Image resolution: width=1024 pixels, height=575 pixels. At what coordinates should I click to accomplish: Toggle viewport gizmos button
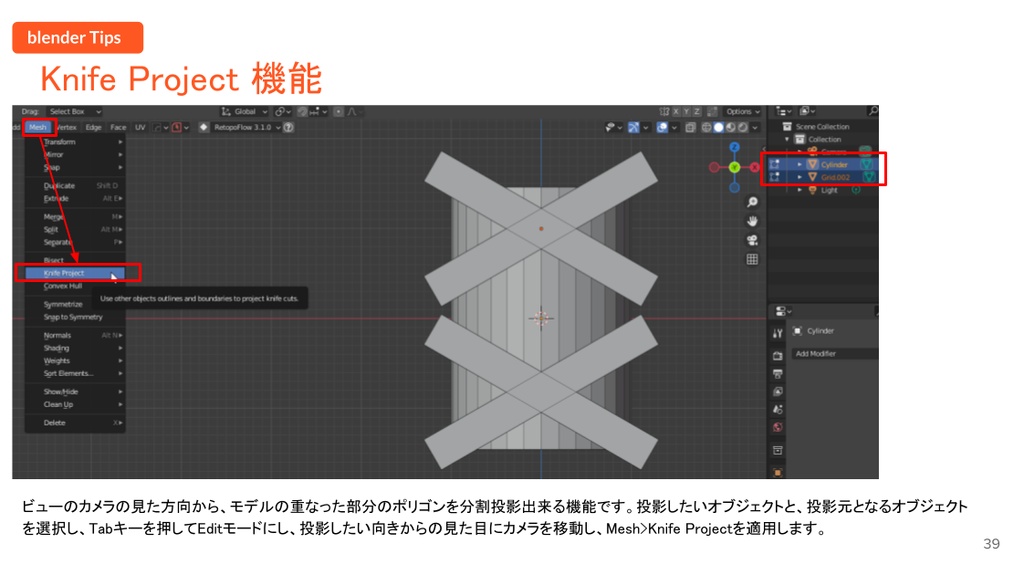click(633, 127)
